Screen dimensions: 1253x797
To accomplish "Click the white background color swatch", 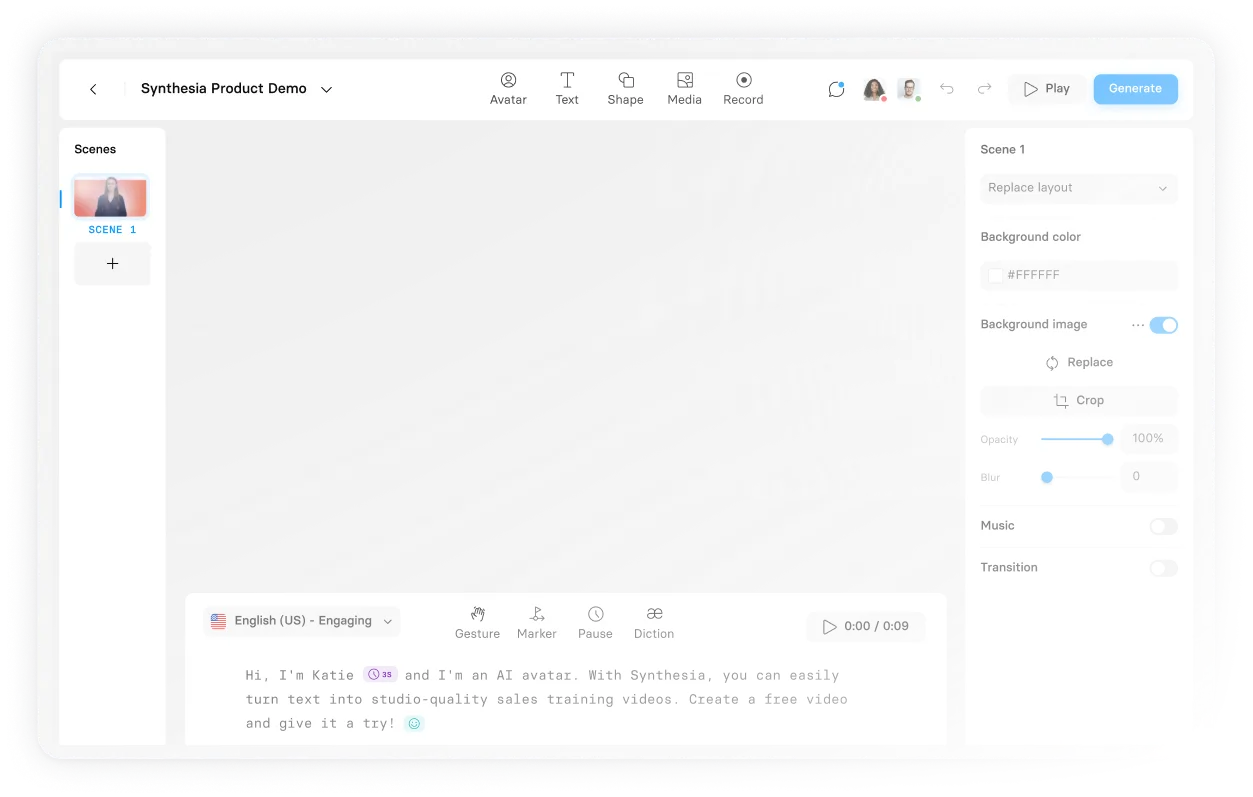I will coord(996,275).
